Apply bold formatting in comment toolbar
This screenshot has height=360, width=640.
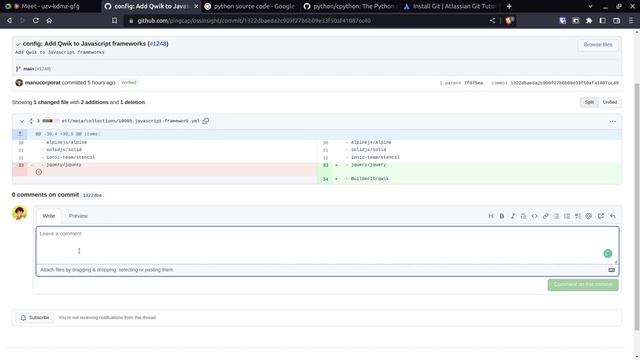click(502, 216)
